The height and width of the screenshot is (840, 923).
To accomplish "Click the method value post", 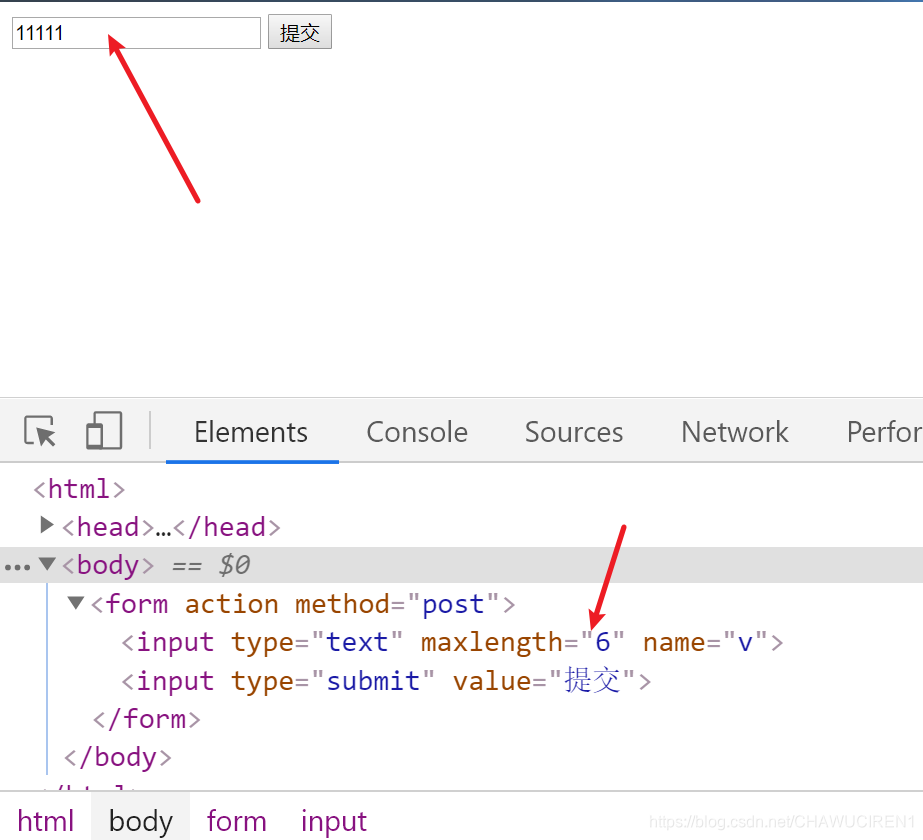I will pyautogui.click(x=453, y=605).
